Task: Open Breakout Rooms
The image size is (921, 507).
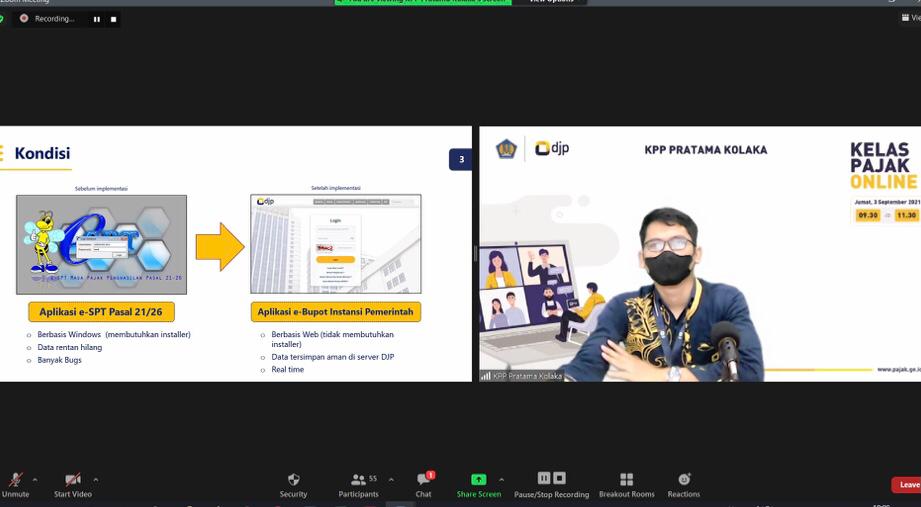Action: click(x=626, y=481)
